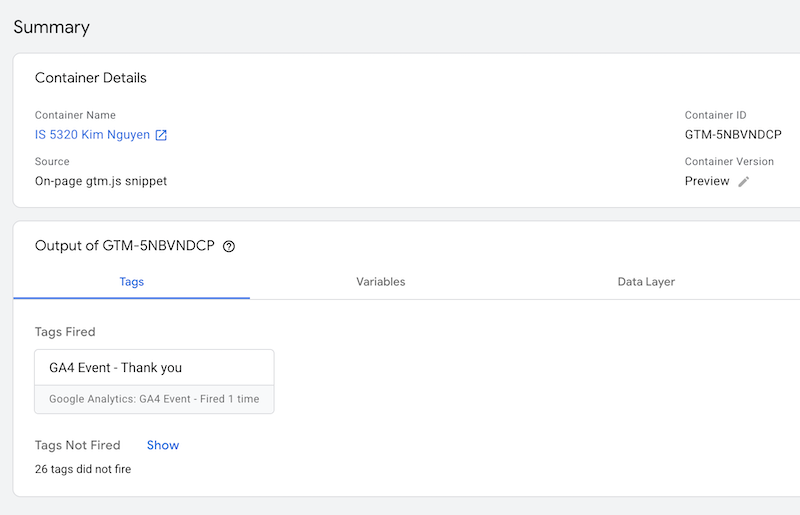Select the GTM-5NBVNDCP container ID value
This screenshot has height=515, width=800.
click(x=733, y=135)
